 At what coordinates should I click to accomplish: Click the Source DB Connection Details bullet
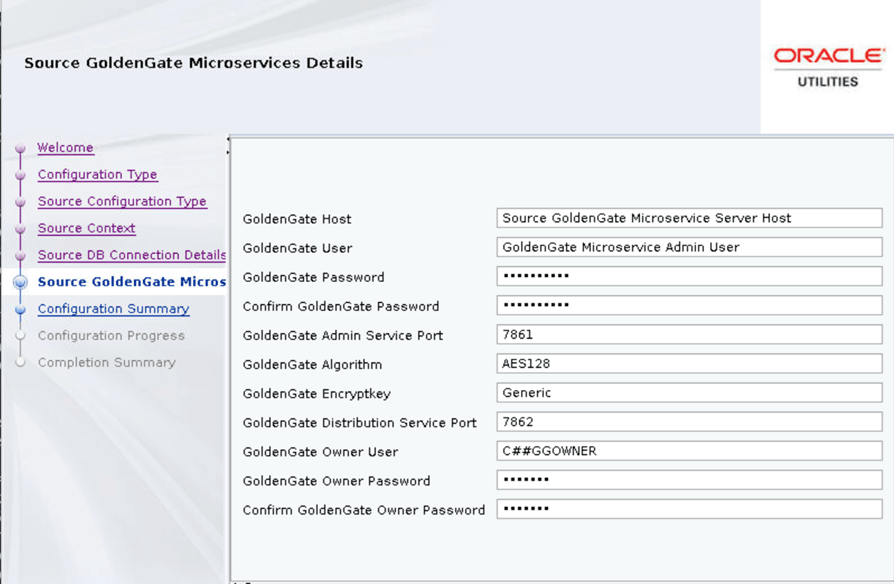tap(21, 256)
